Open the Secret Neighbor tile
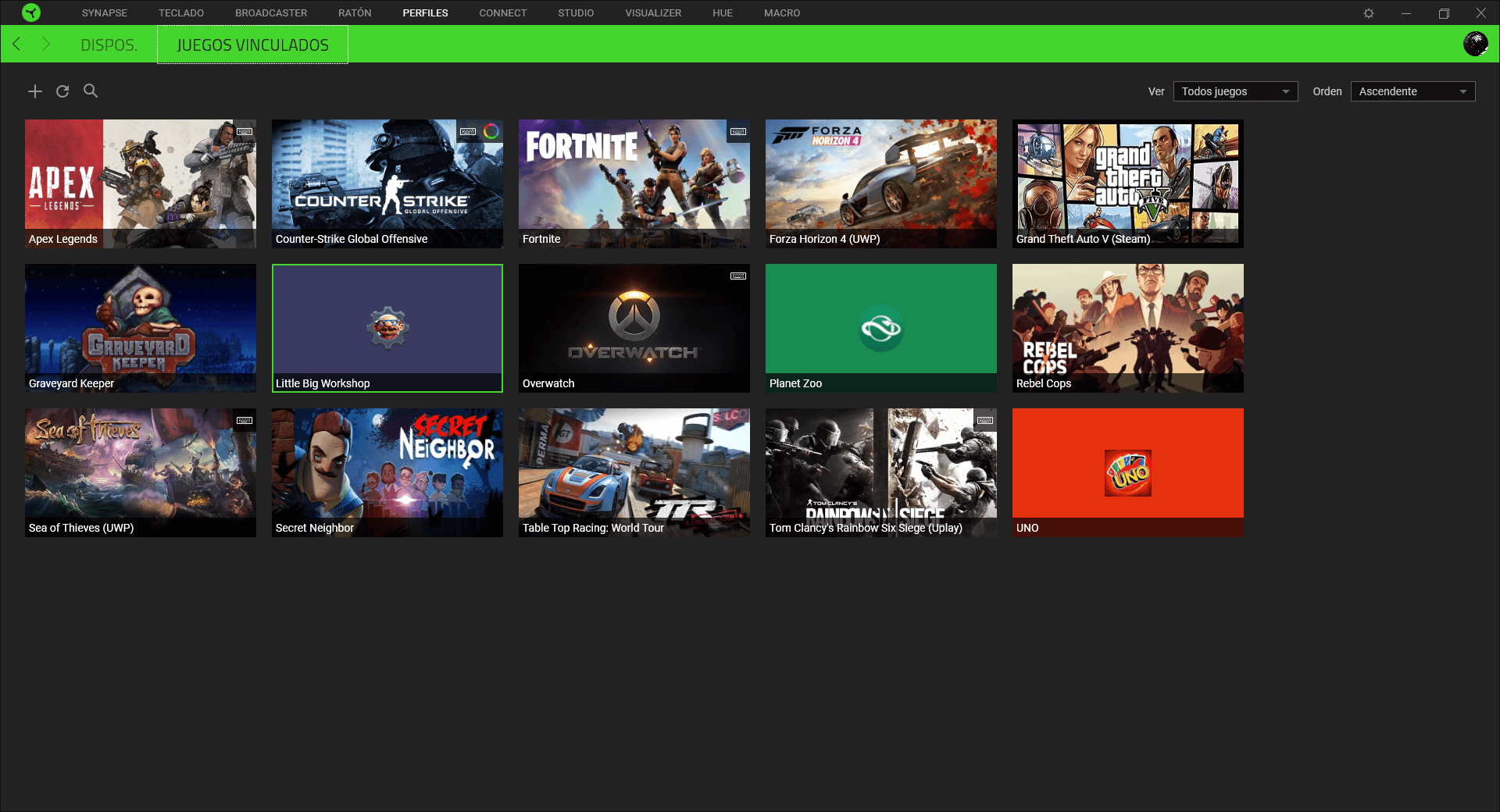The height and width of the screenshot is (812, 1500). (387, 472)
